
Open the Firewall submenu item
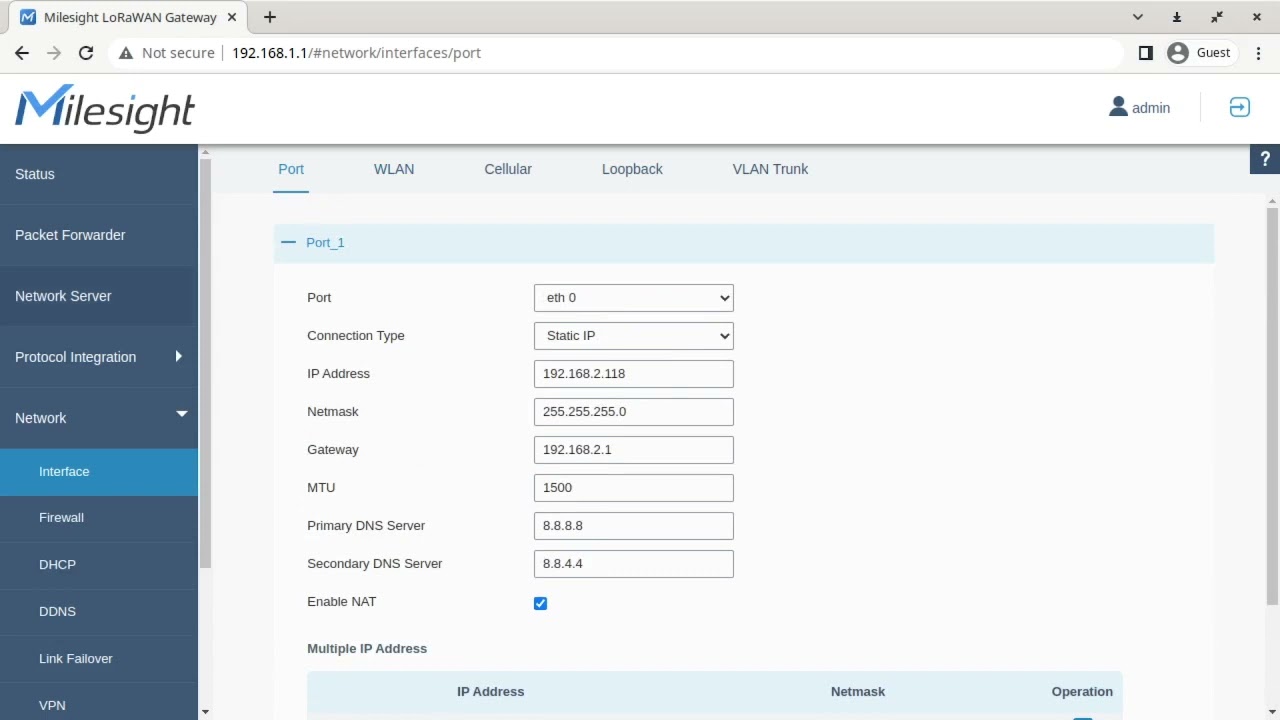pyautogui.click(x=99, y=518)
